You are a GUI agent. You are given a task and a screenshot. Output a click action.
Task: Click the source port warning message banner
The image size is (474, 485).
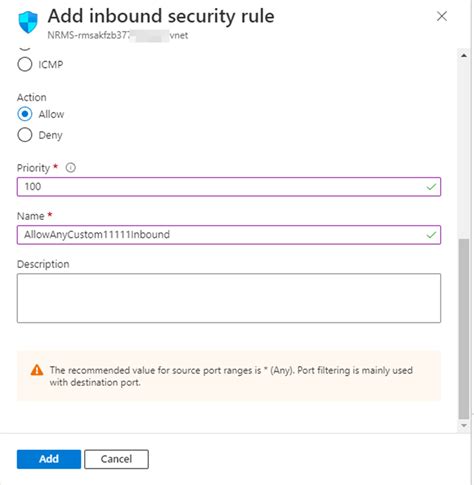coord(229,376)
